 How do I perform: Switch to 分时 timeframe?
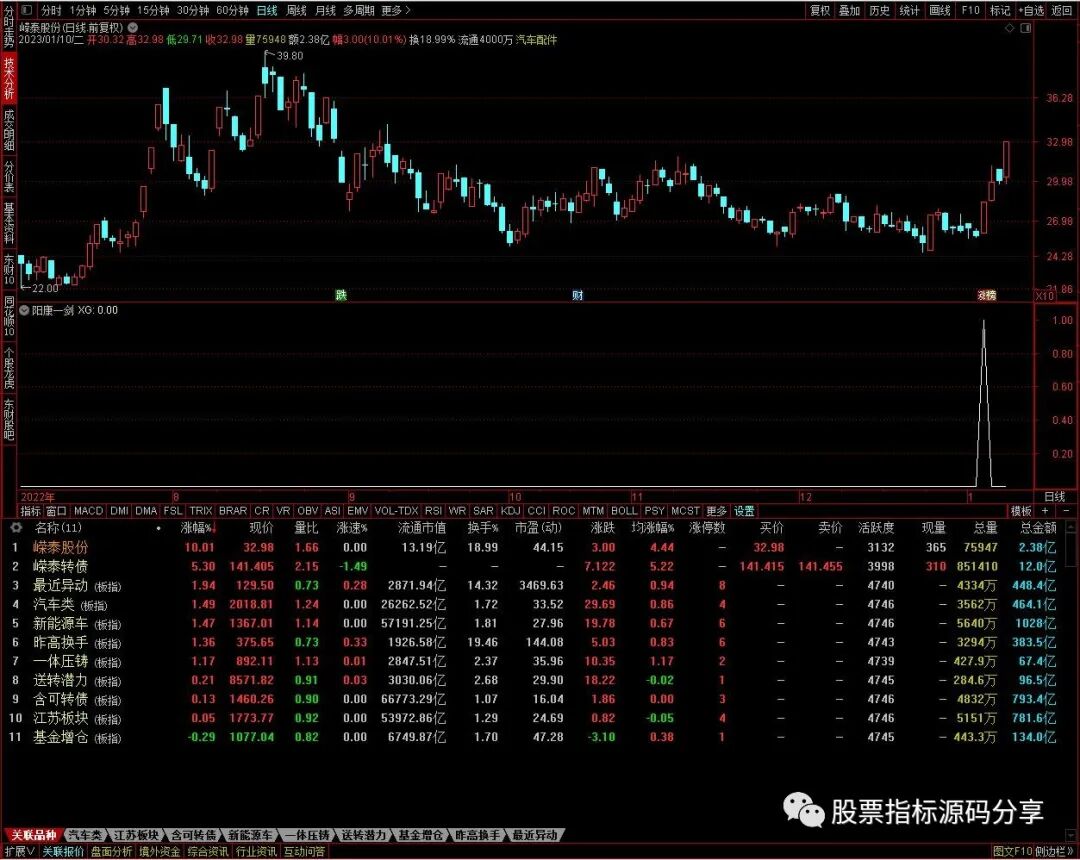pyautogui.click(x=52, y=10)
